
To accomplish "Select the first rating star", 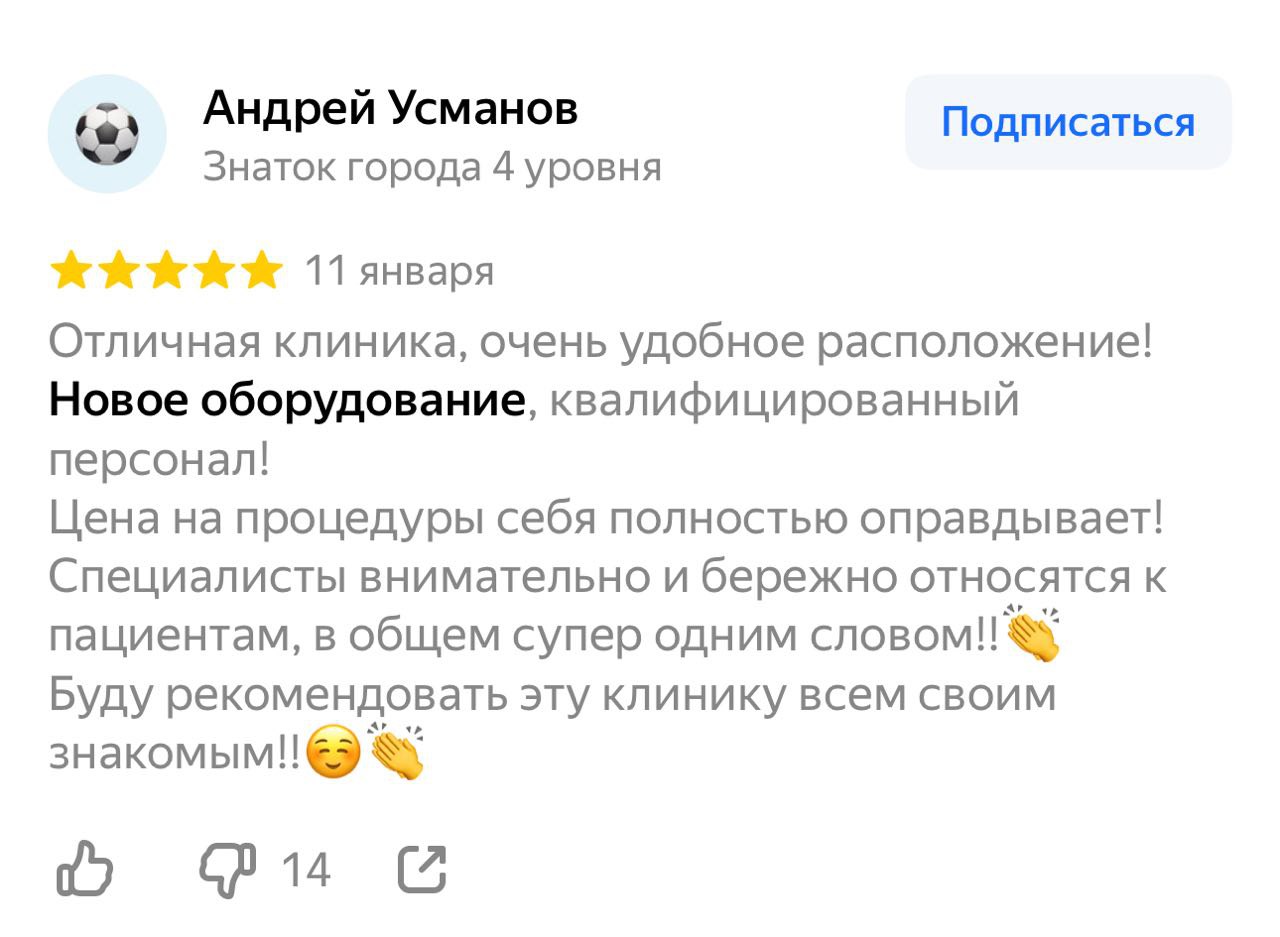I will click(x=70, y=271).
